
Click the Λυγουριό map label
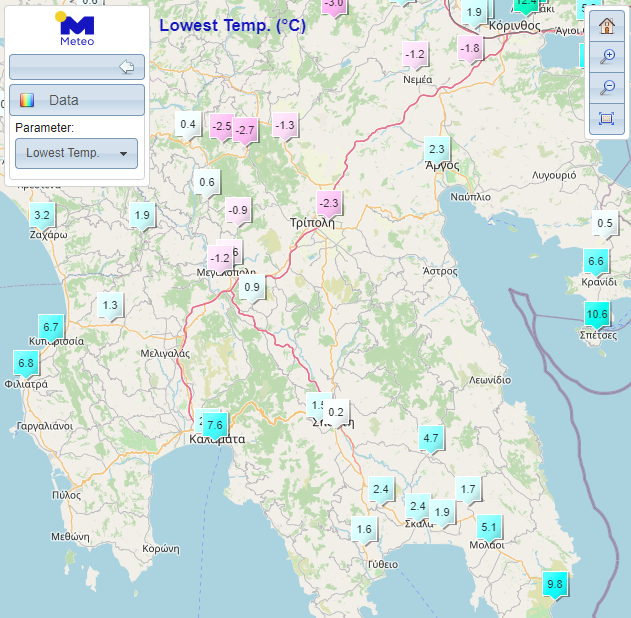tap(554, 175)
